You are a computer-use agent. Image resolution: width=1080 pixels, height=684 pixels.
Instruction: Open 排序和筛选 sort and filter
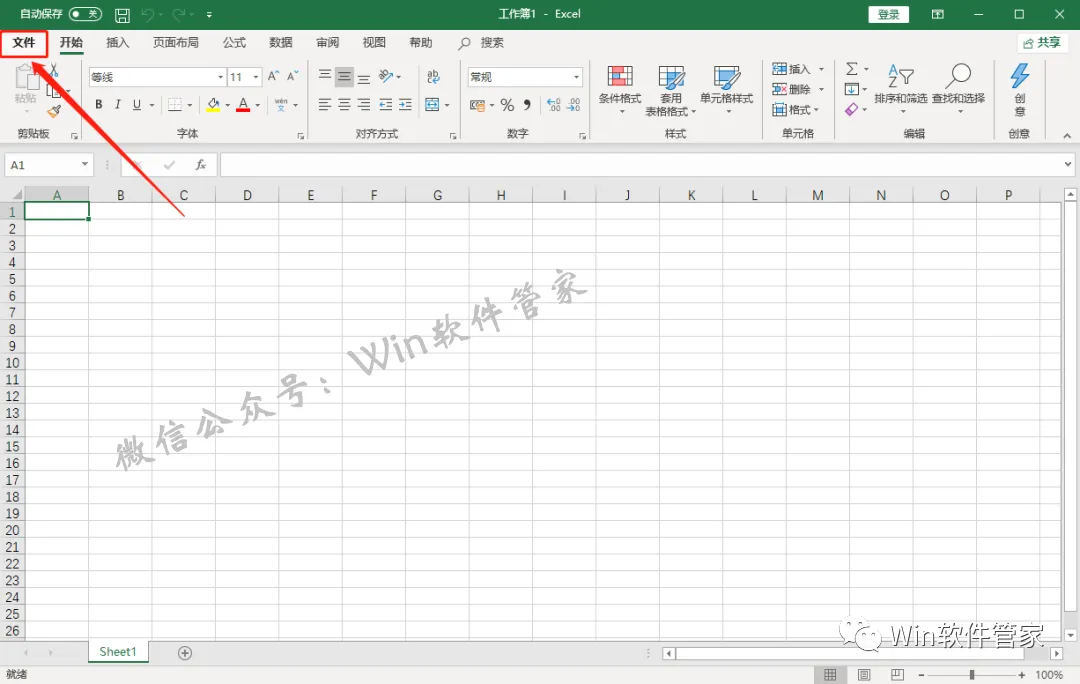click(901, 90)
